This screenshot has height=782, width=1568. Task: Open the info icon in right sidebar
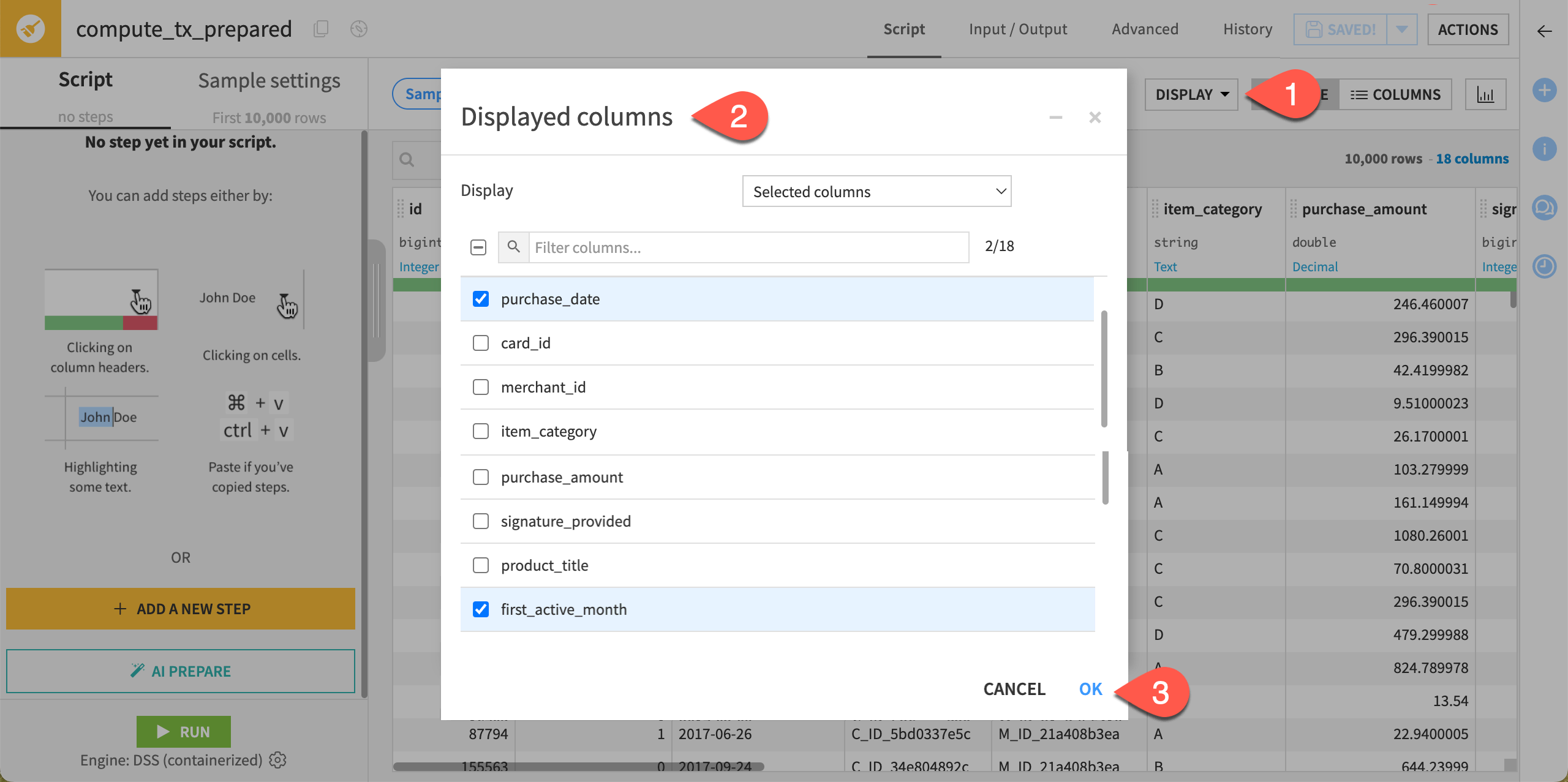coord(1544,149)
